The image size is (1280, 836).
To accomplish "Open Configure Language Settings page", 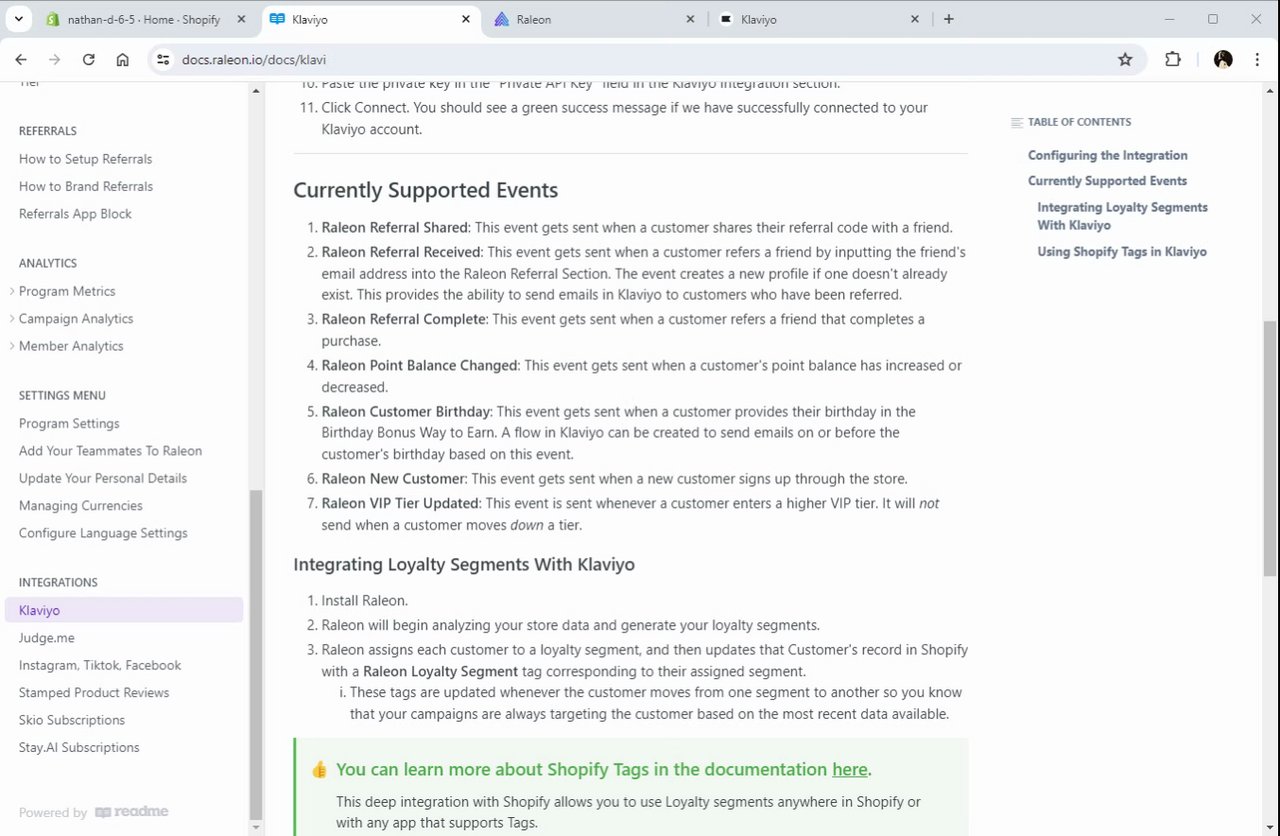I will click(x=103, y=533).
